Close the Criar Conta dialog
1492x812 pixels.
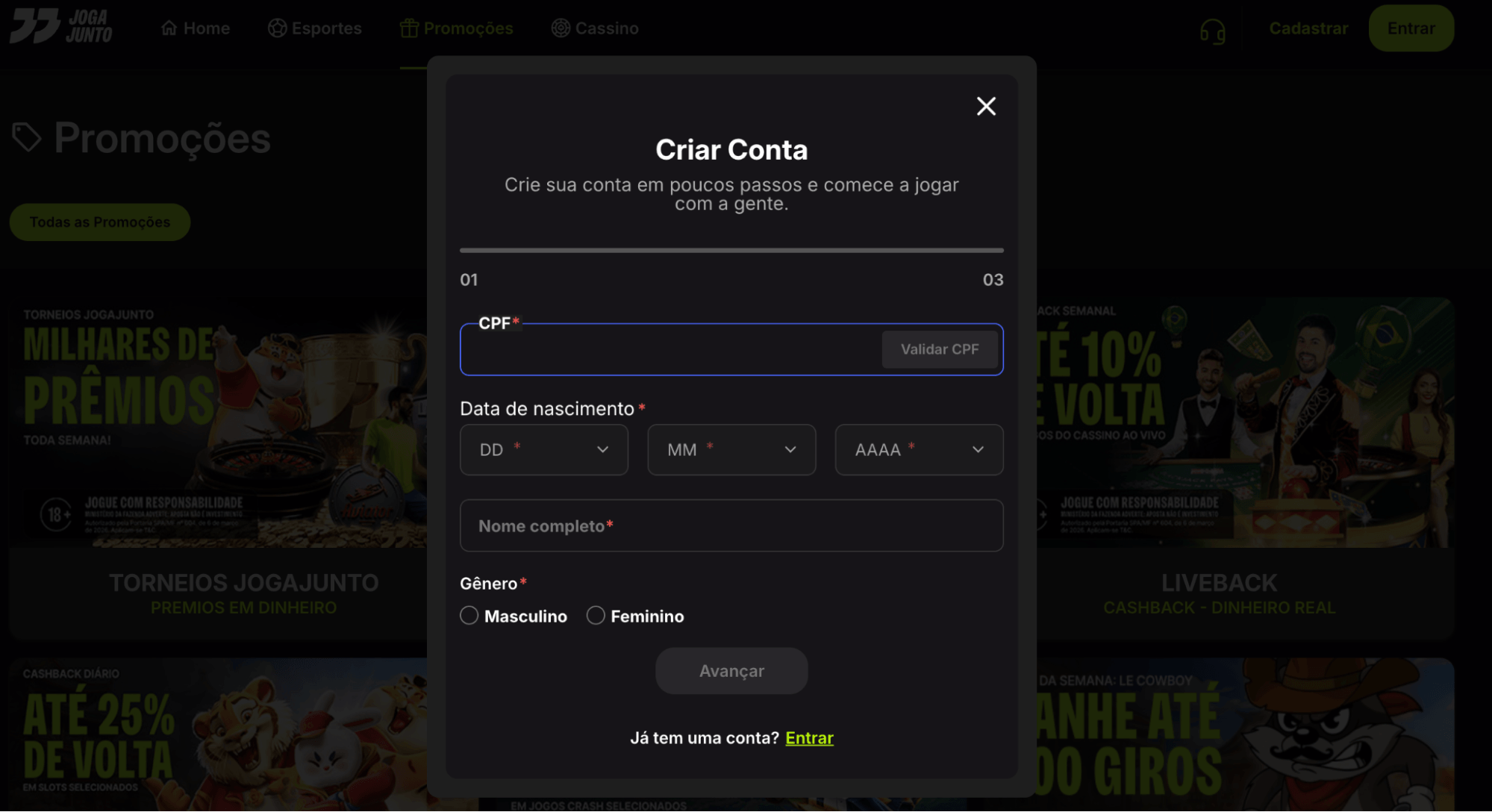click(986, 106)
